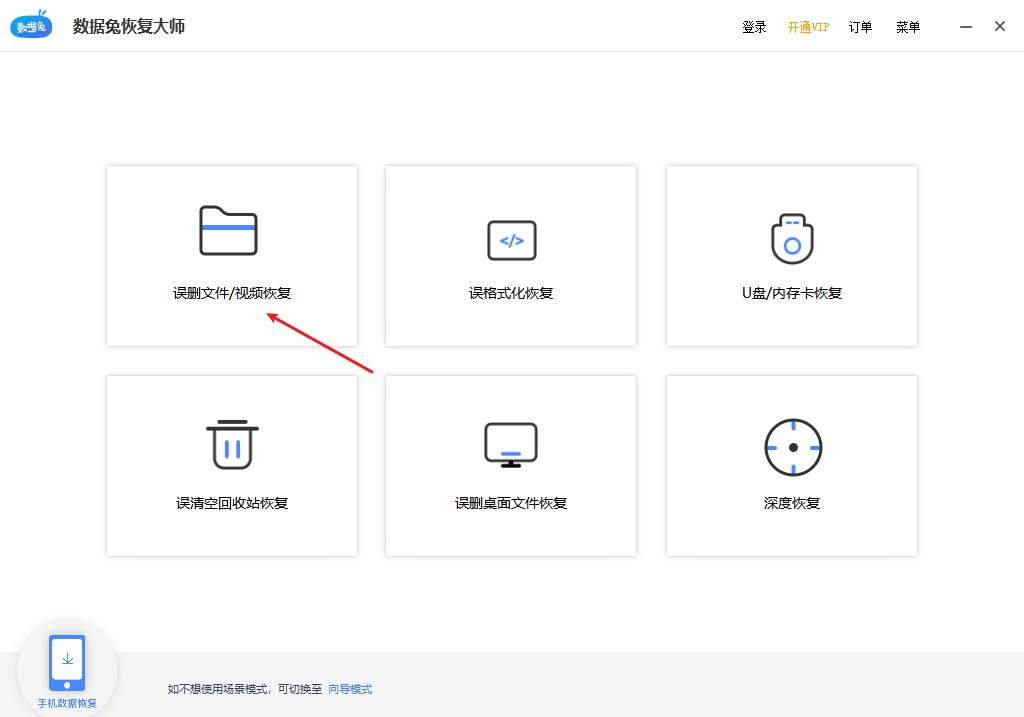Open the 菜单 menu
This screenshot has height=717, width=1024.
(x=907, y=27)
